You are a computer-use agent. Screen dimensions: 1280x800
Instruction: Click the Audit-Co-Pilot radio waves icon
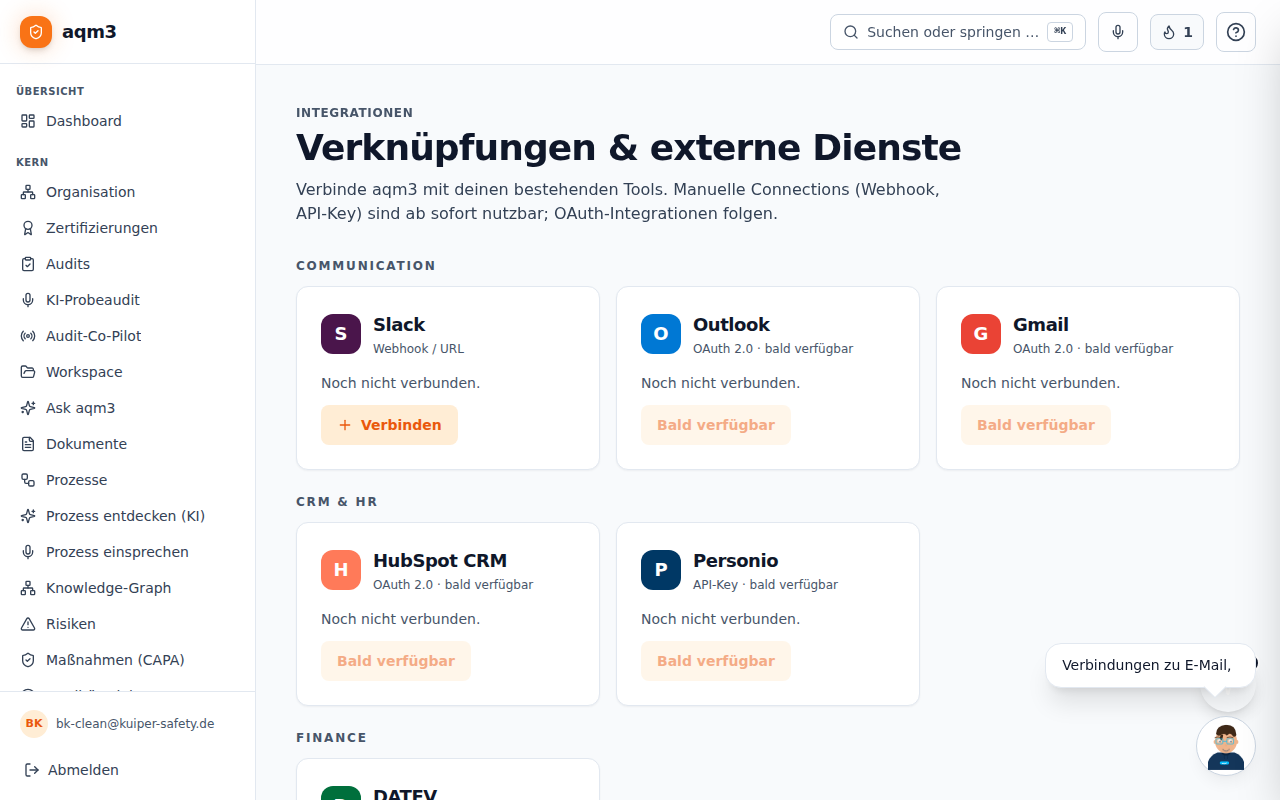coord(28,336)
